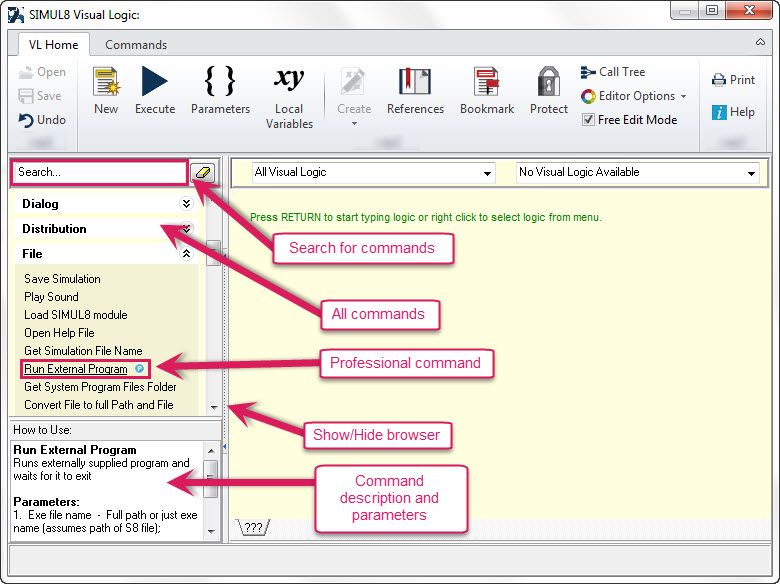
Task: Click the Protect padlock icon
Action: [x=549, y=81]
